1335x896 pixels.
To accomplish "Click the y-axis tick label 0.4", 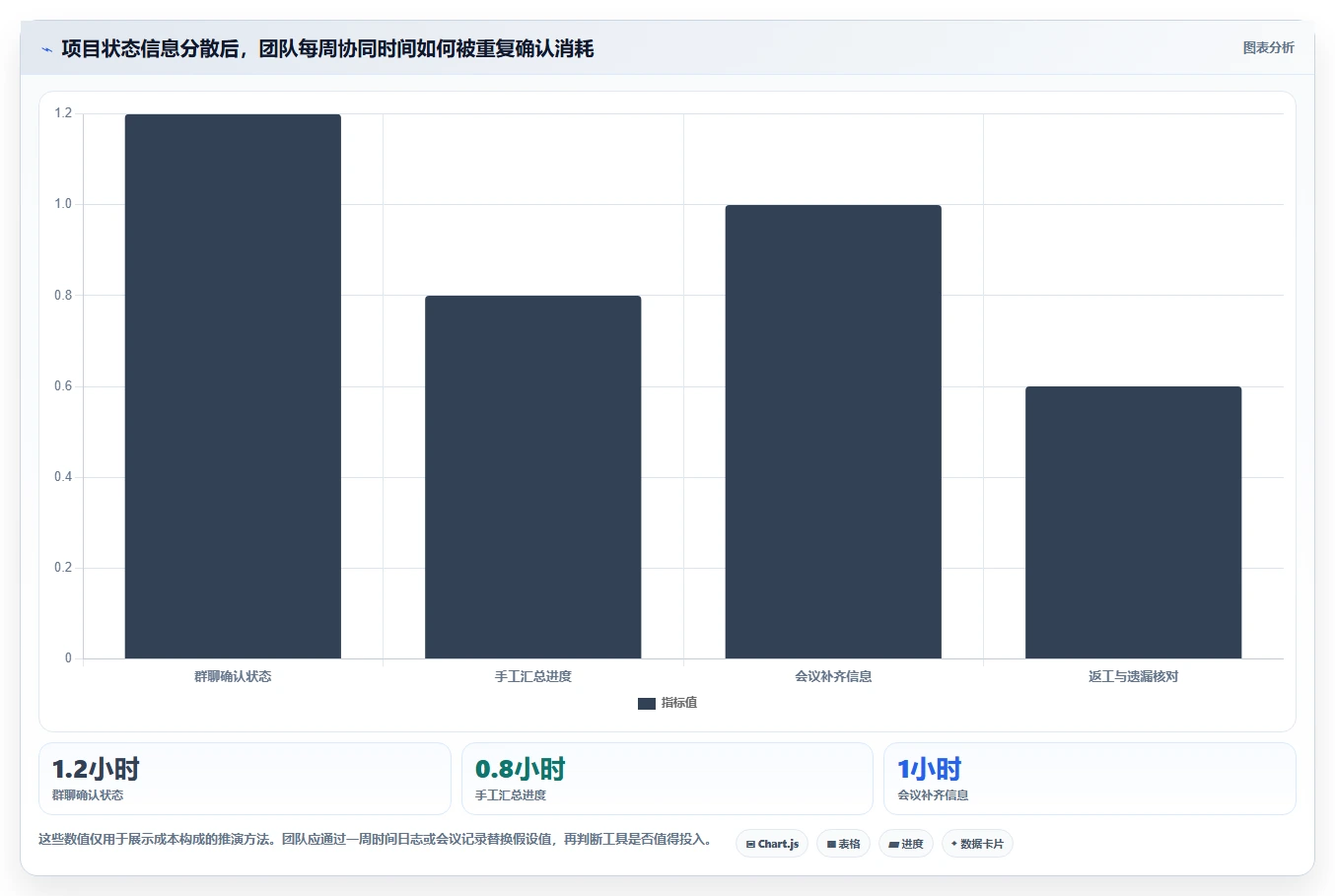I will pos(63,477).
